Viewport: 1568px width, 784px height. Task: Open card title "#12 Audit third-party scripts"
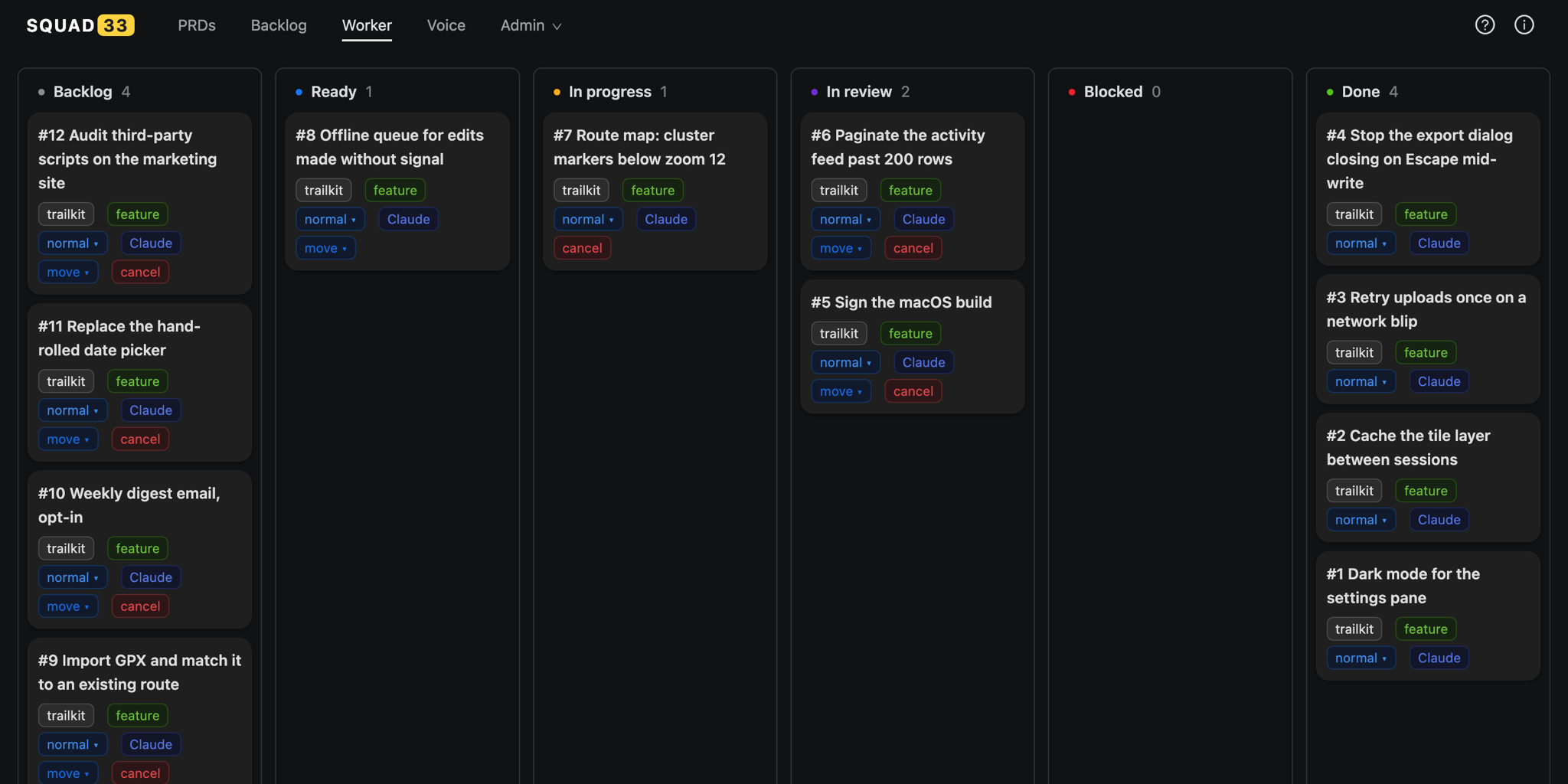coord(128,159)
